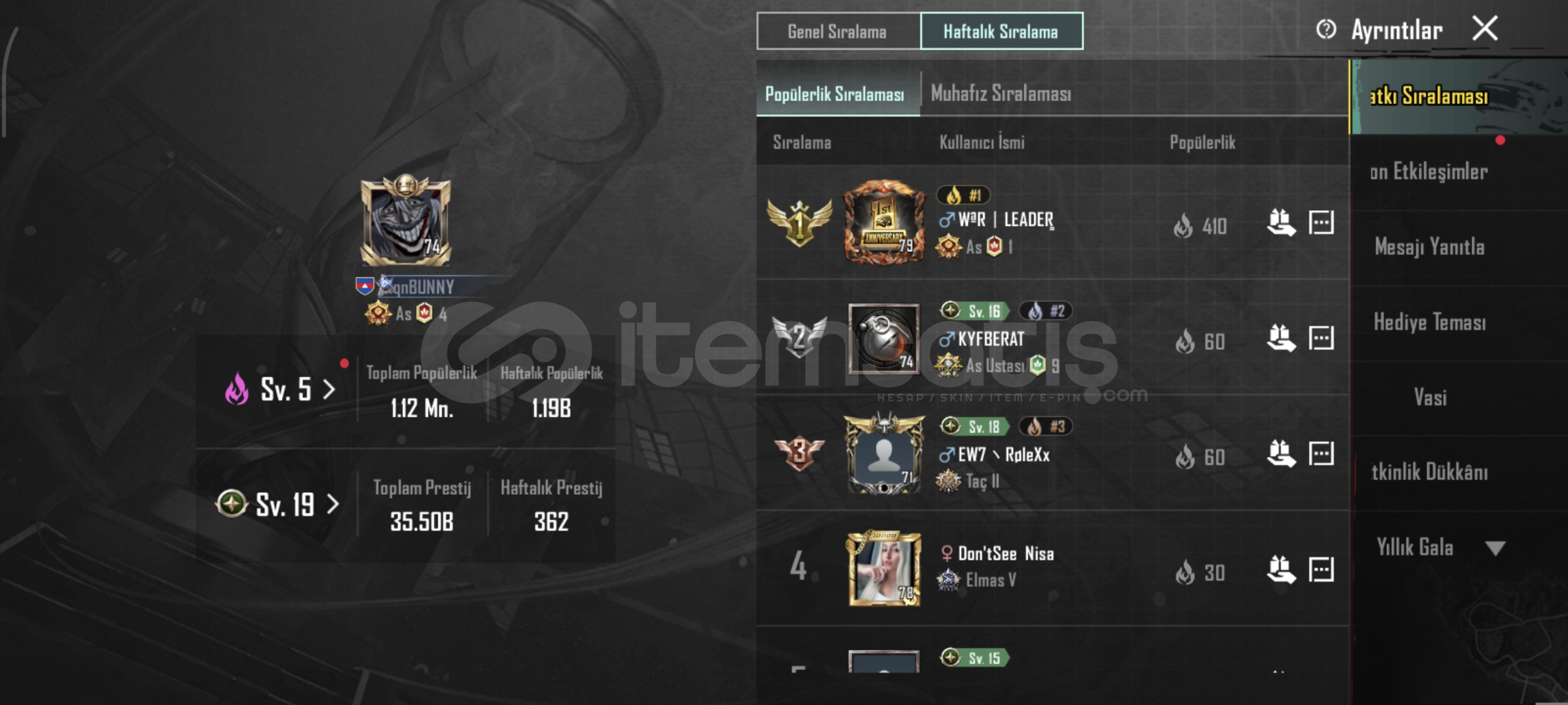Viewport: 1568px width, 705px height.
Task: Send gift to EW7 RoleXx
Action: click(1281, 454)
